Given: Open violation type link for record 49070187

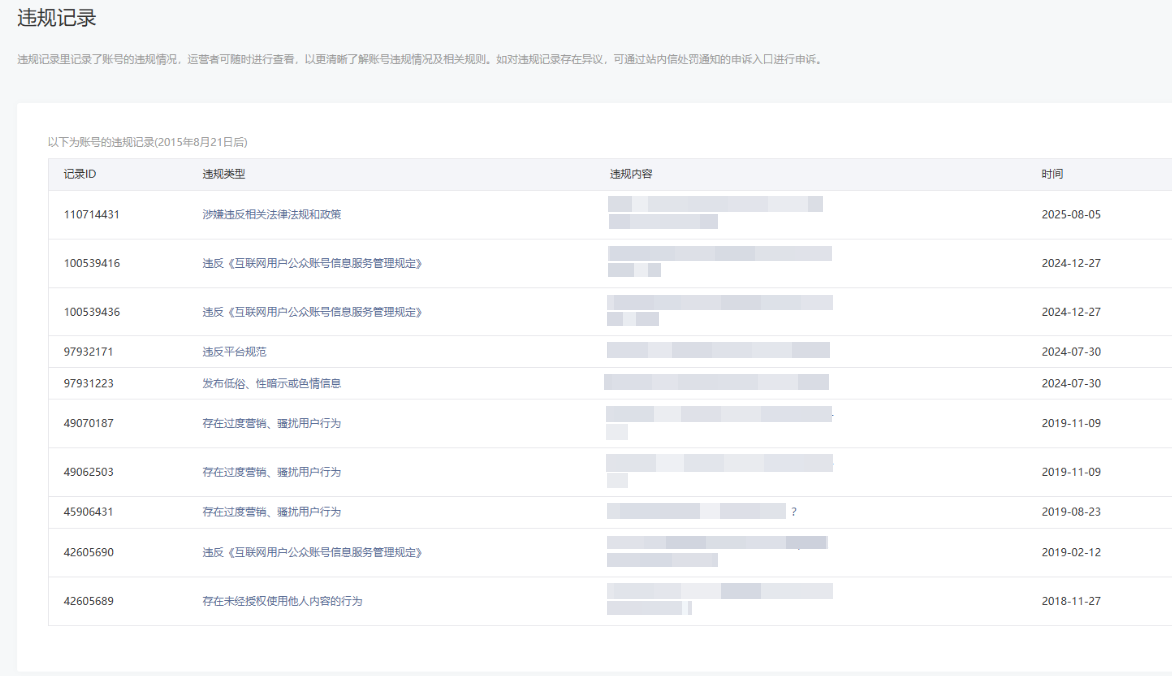Looking at the screenshot, I should point(271,424).
